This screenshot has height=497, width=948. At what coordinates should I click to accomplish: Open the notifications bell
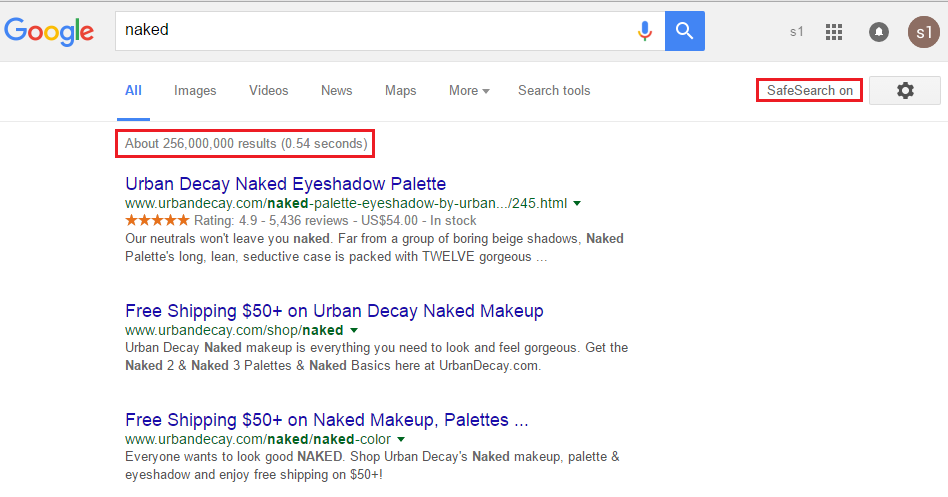[x=879, y=32]
